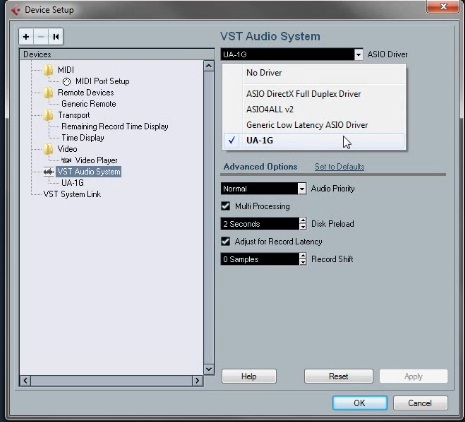
Task: Click the horizontal scrollbar right arrow
Action: [197, 381]
